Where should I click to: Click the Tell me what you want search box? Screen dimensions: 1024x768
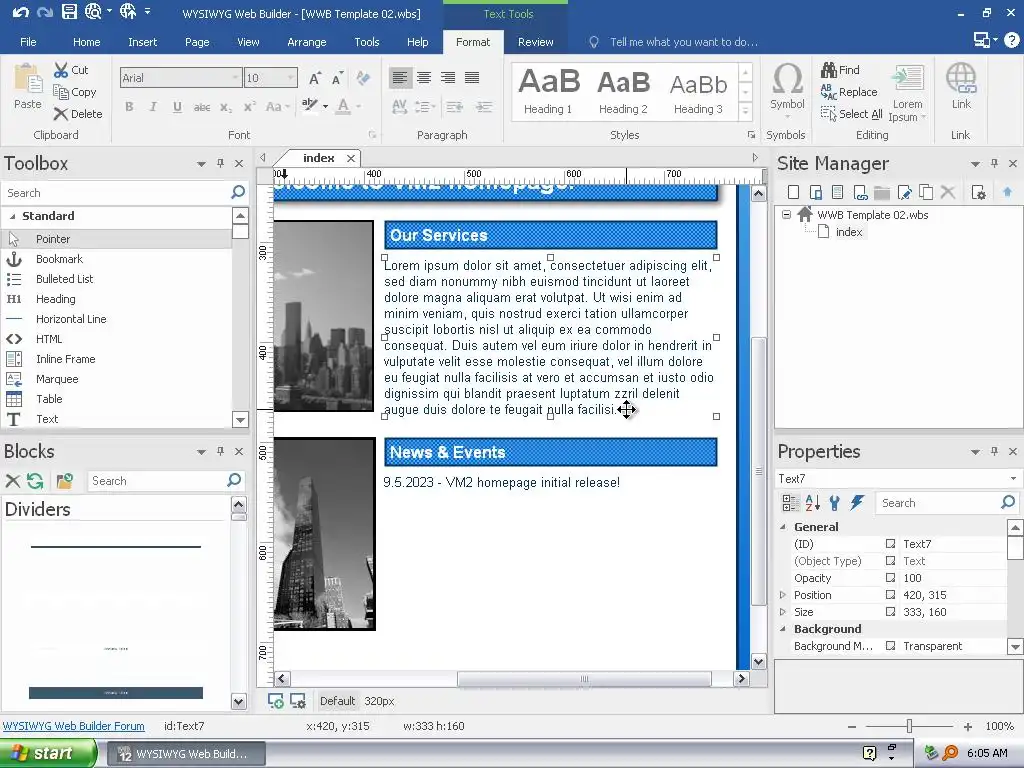click(x=684, y=42)
